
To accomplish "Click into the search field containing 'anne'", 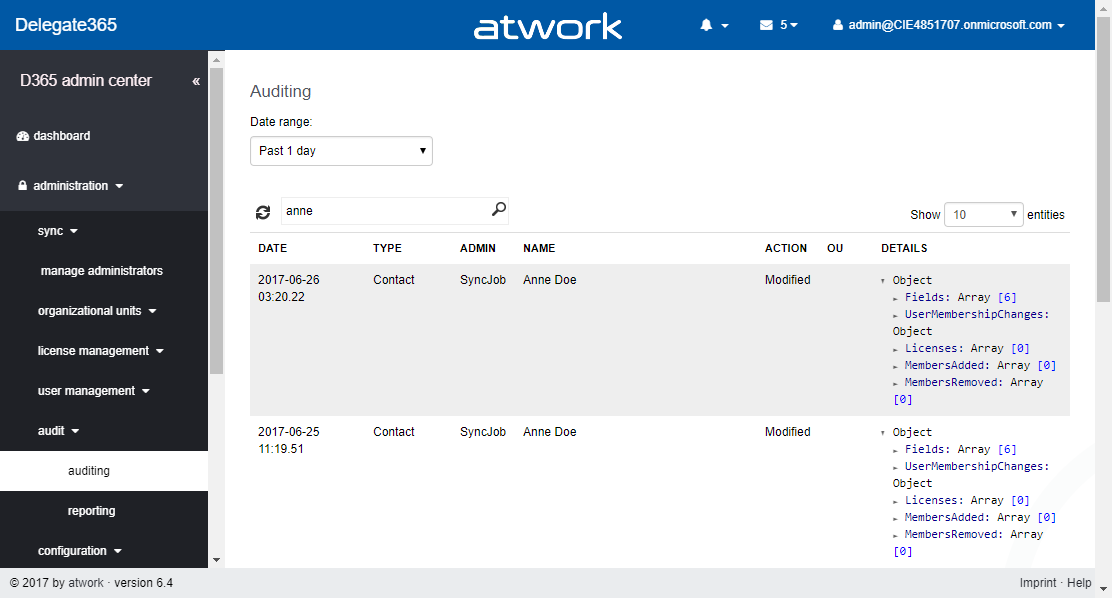I will pos(384,211).
